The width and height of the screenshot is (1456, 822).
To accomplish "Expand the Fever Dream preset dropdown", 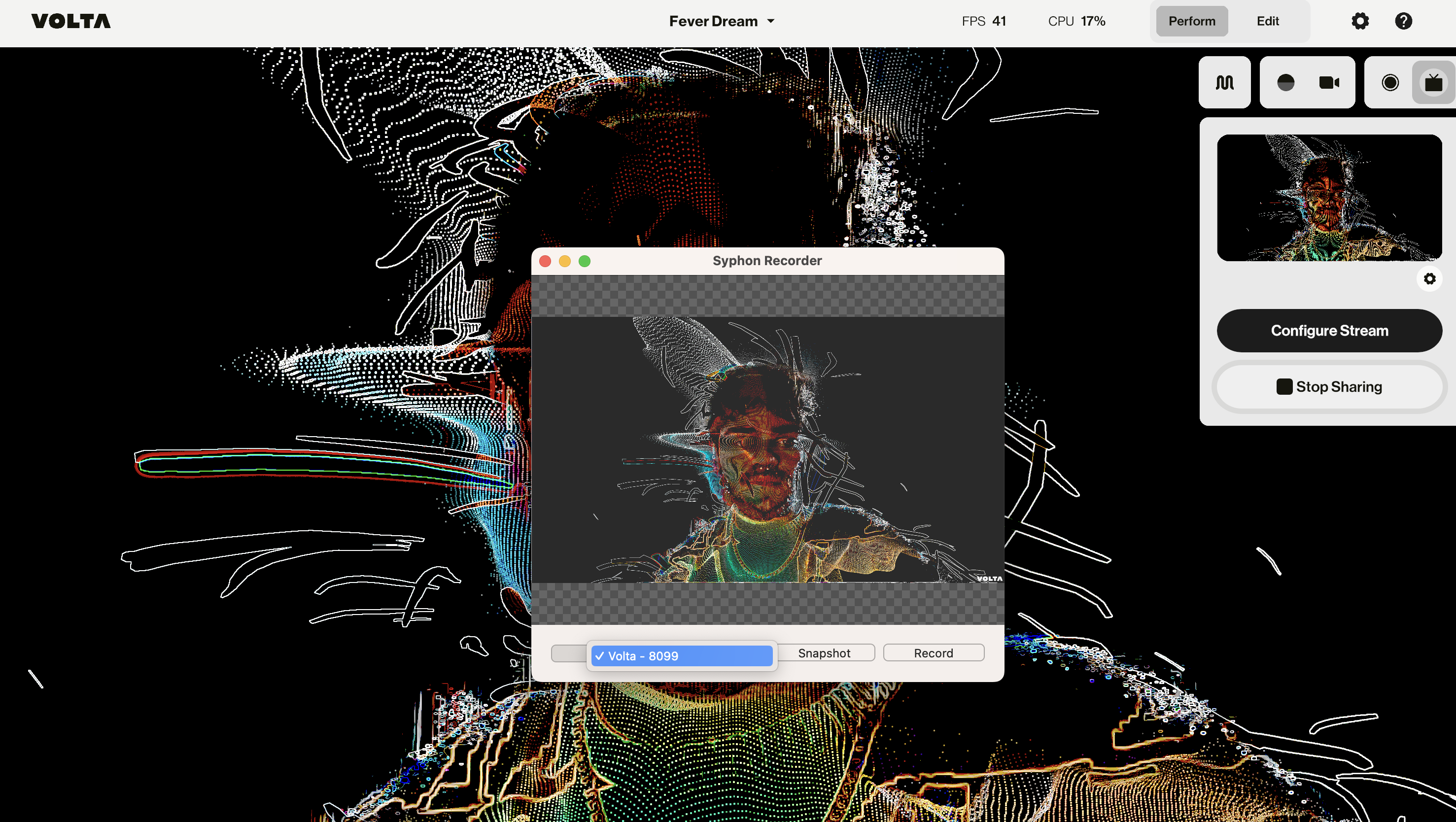I will [x=722, y=21].
